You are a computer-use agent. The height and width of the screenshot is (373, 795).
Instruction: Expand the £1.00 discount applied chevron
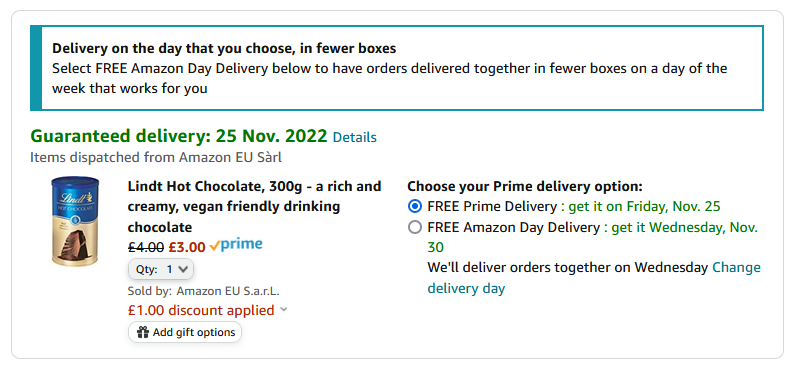[x=283, y=309]
